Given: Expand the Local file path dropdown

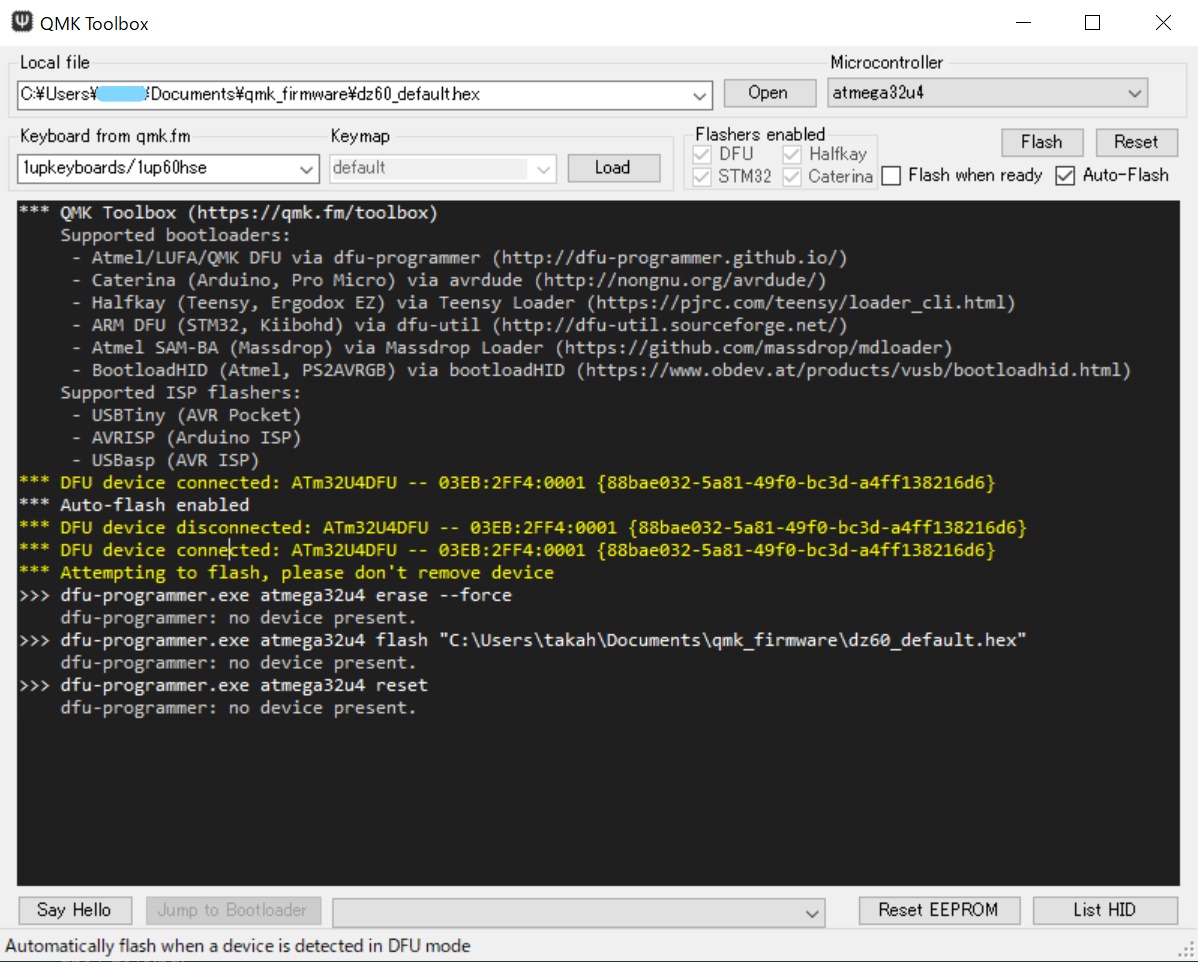Looking at the screenshot, I should 699,96.
